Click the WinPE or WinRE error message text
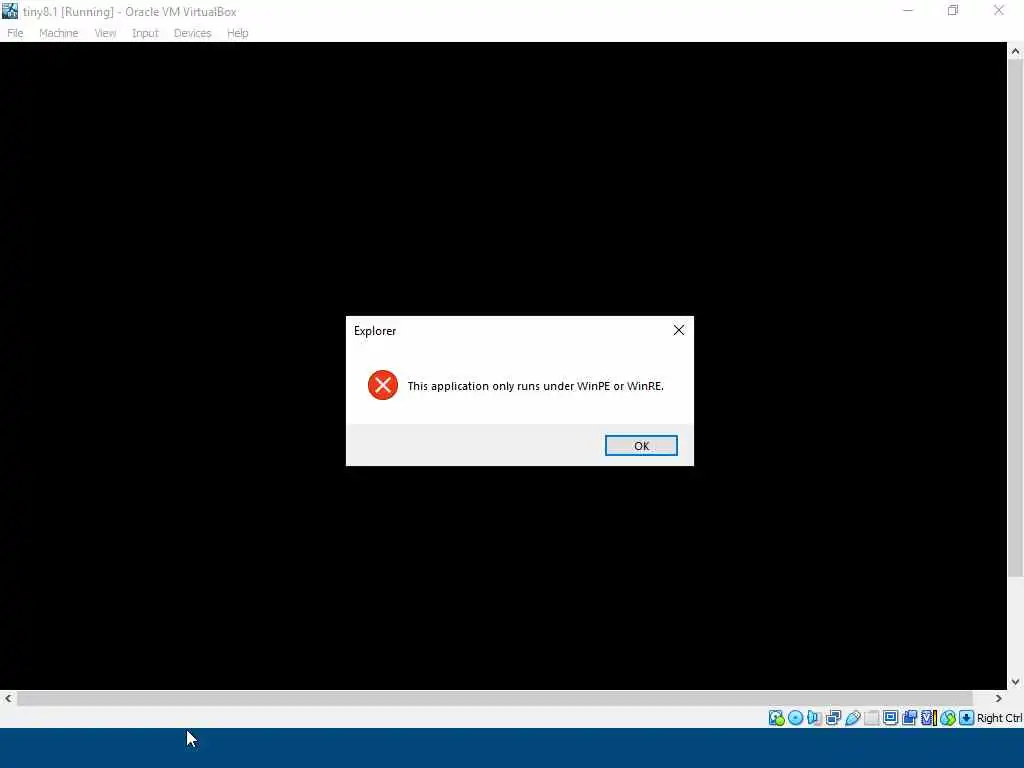The image size is (1024, 768). (536, 386)
